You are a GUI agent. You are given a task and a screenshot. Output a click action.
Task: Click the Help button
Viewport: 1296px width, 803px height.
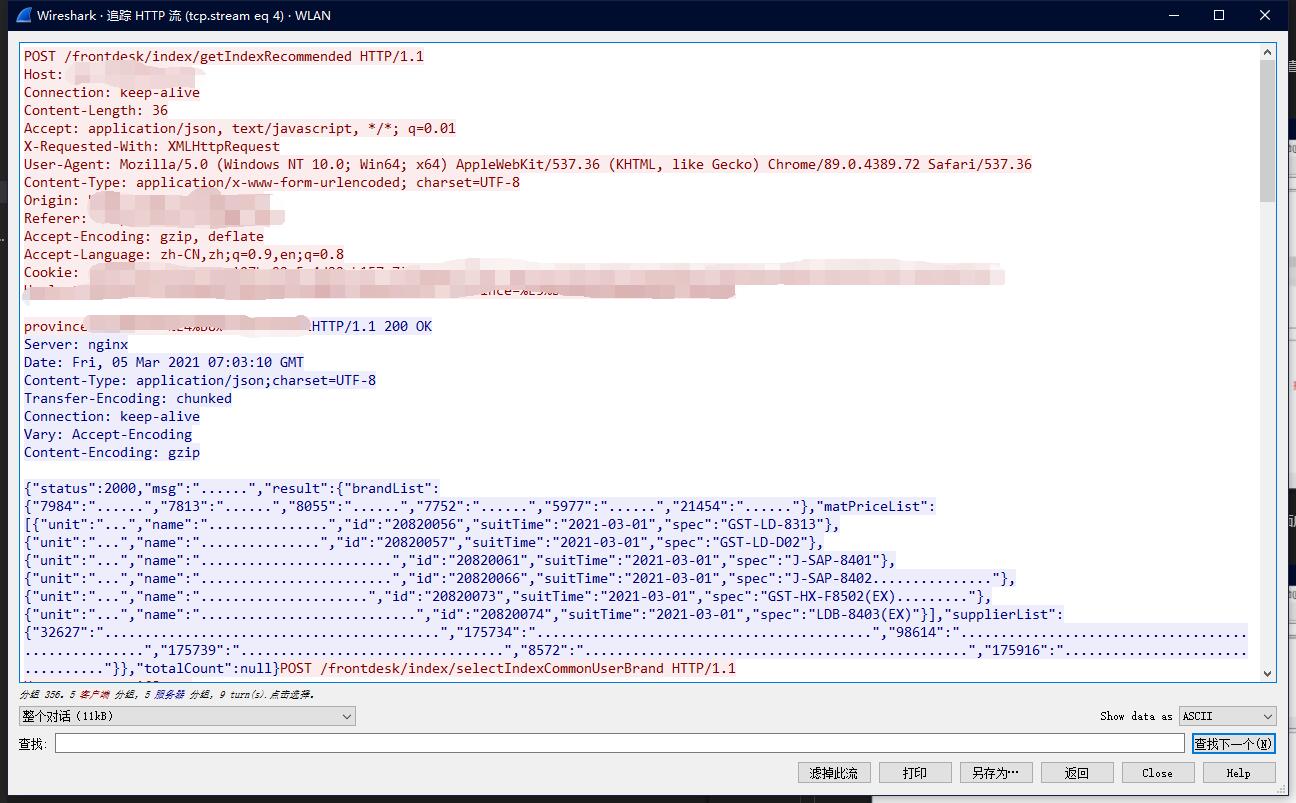(1239, 773)
